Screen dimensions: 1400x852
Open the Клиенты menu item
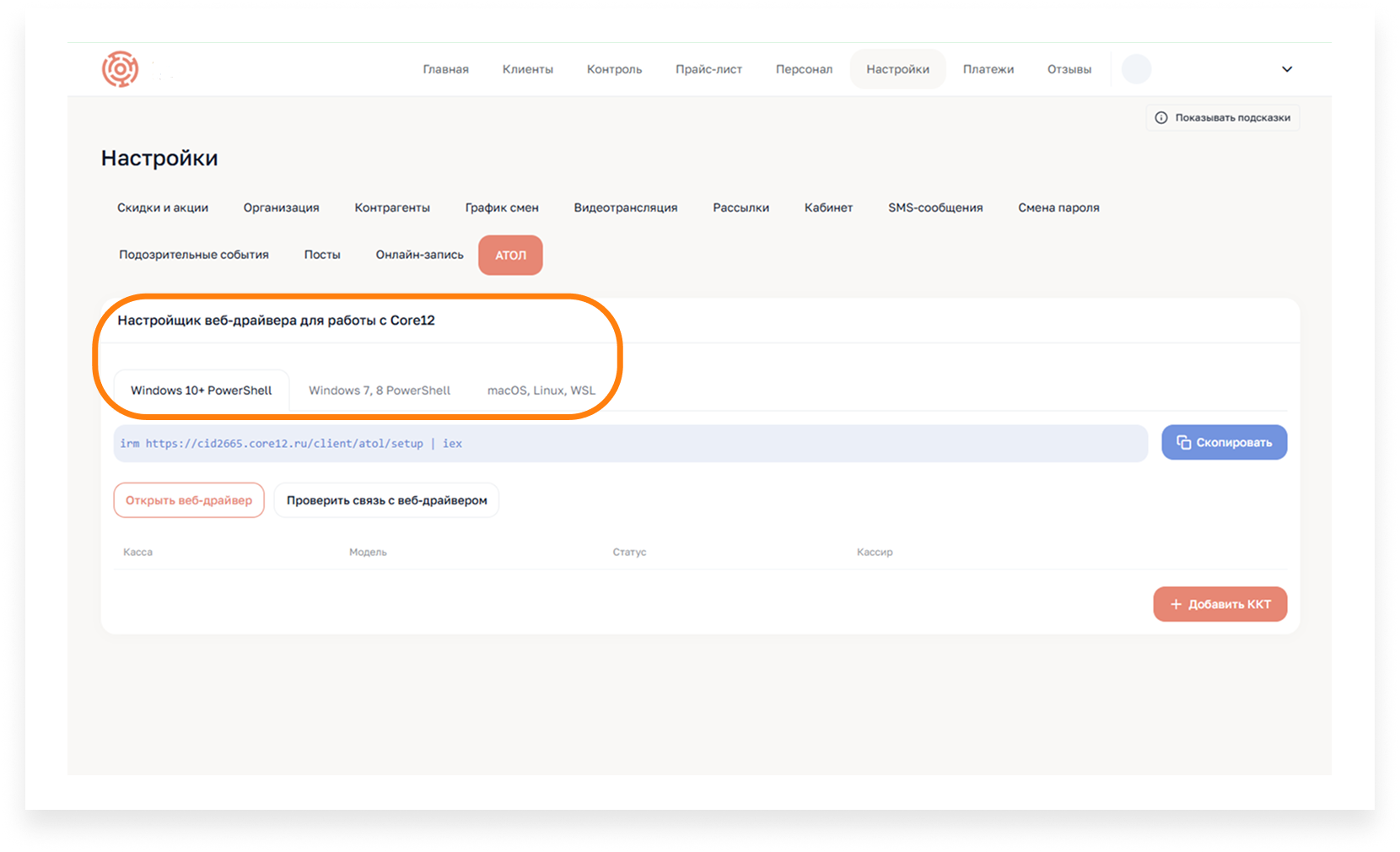tap(527, 69)
